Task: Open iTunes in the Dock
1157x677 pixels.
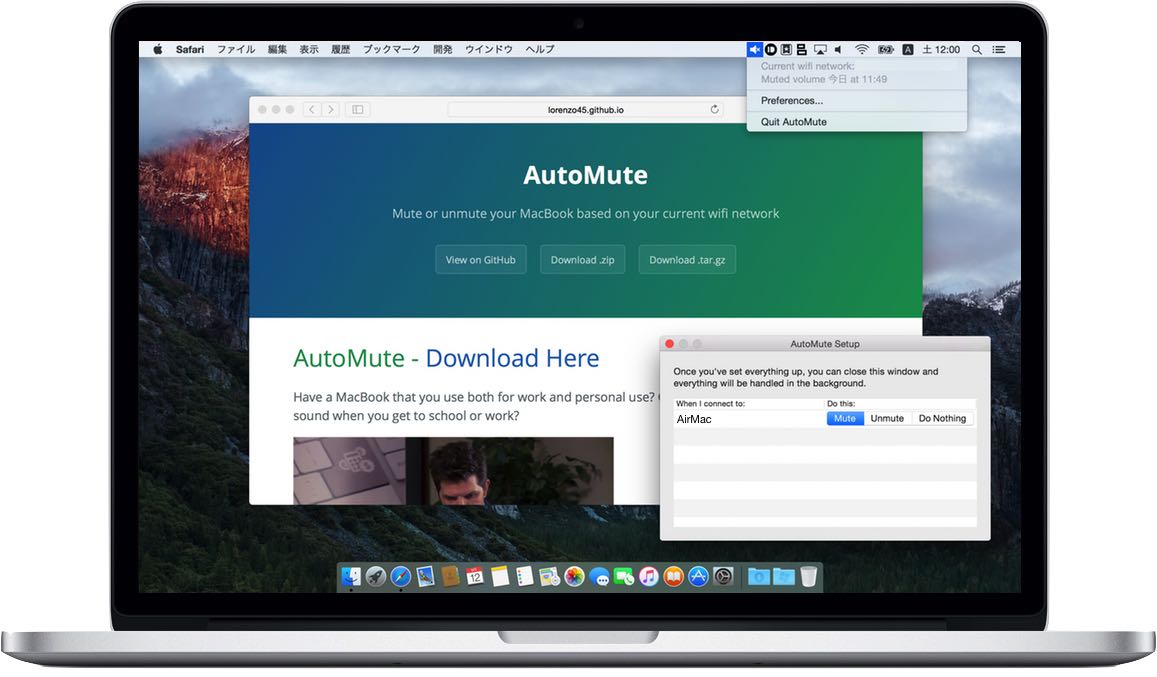Action: (x=649, y=577)
